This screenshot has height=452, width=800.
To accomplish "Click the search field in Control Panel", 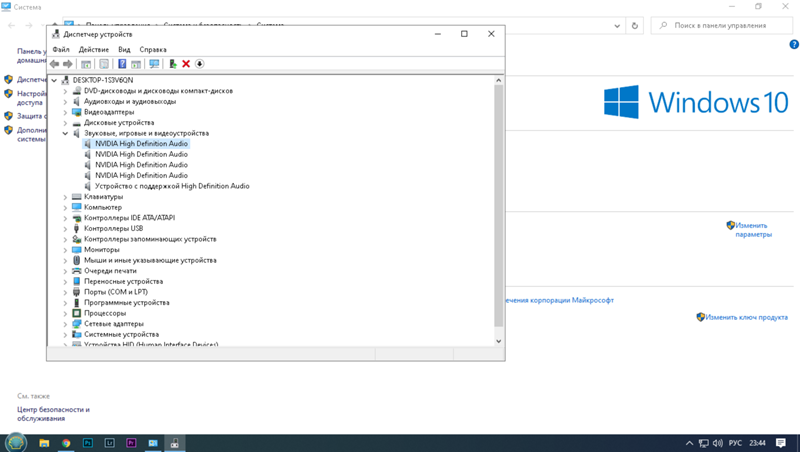I will 721,26.
